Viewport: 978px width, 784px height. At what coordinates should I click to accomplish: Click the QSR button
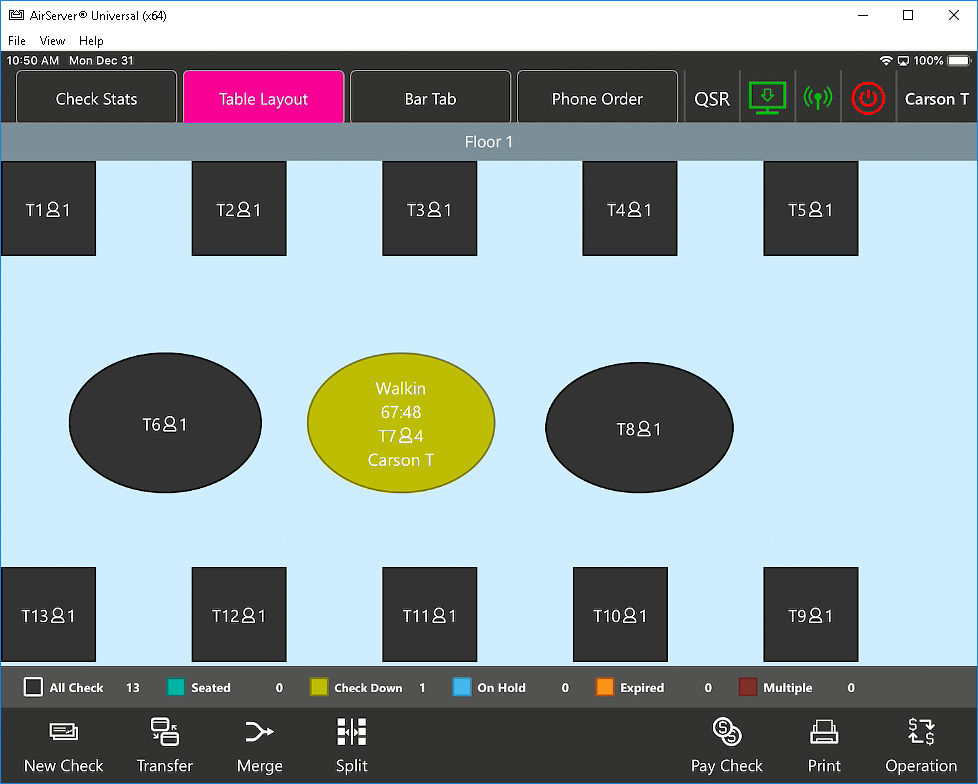(712, 99)
